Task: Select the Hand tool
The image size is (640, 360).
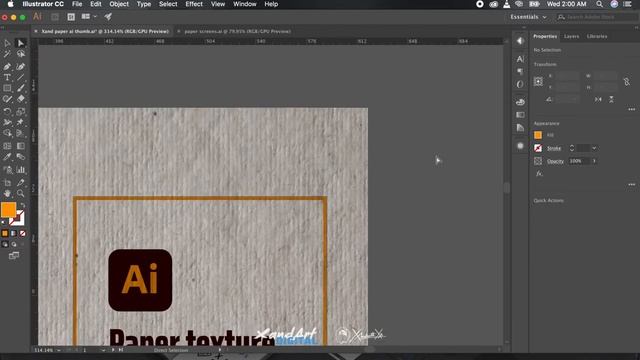Action: click(x=7, y=193)
